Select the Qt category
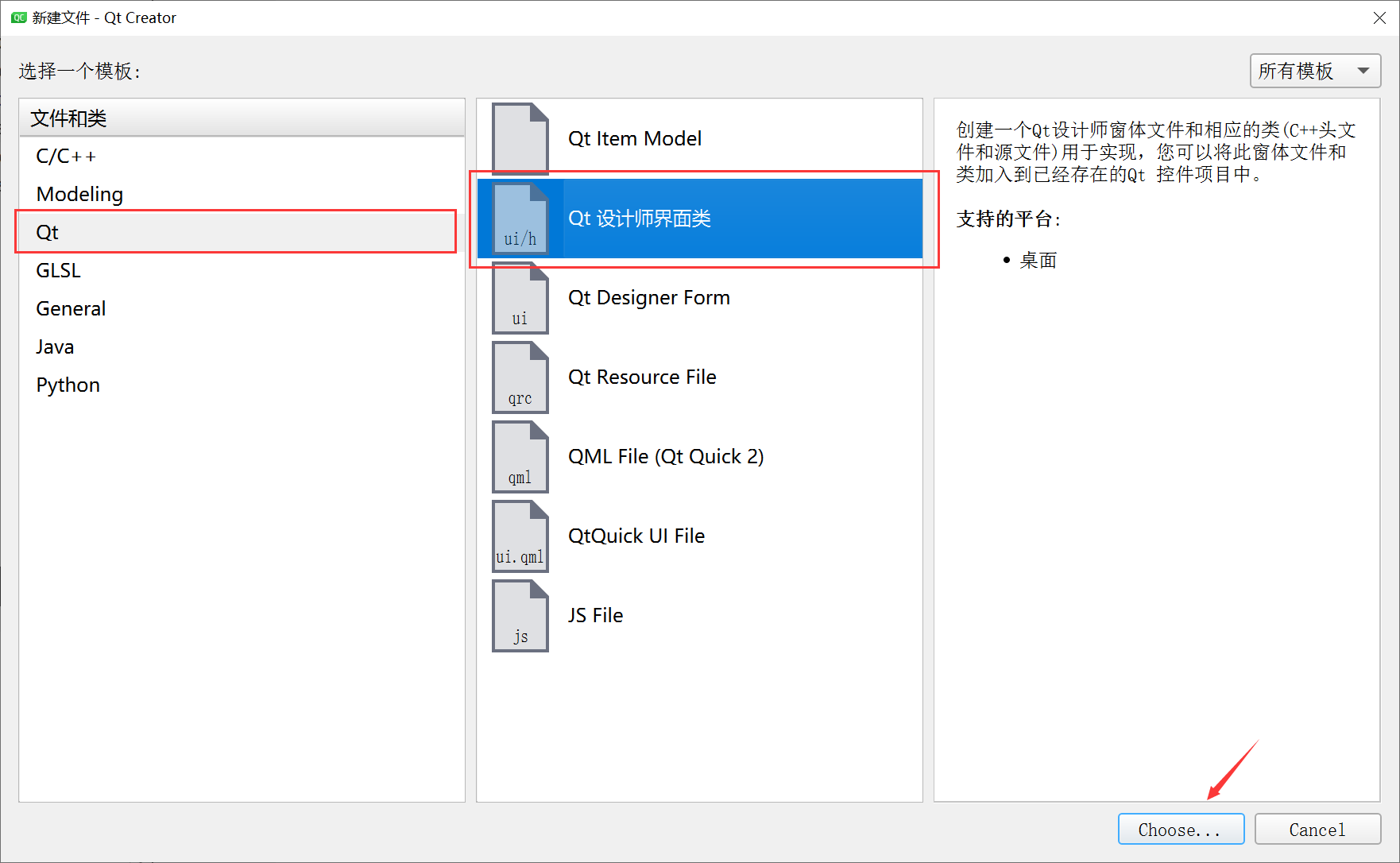This screenshot has width=1400, height=863. pos(242,232)
